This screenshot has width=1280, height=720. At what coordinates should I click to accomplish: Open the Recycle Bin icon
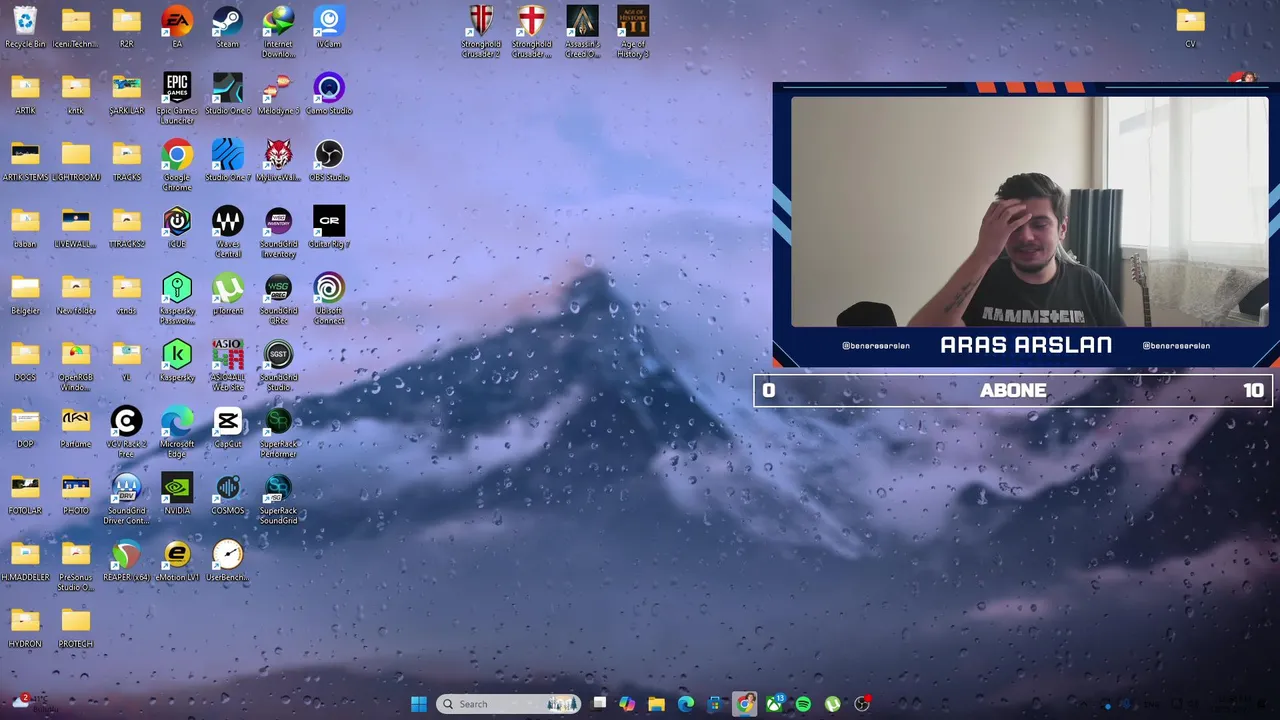[x=25, y=27]
